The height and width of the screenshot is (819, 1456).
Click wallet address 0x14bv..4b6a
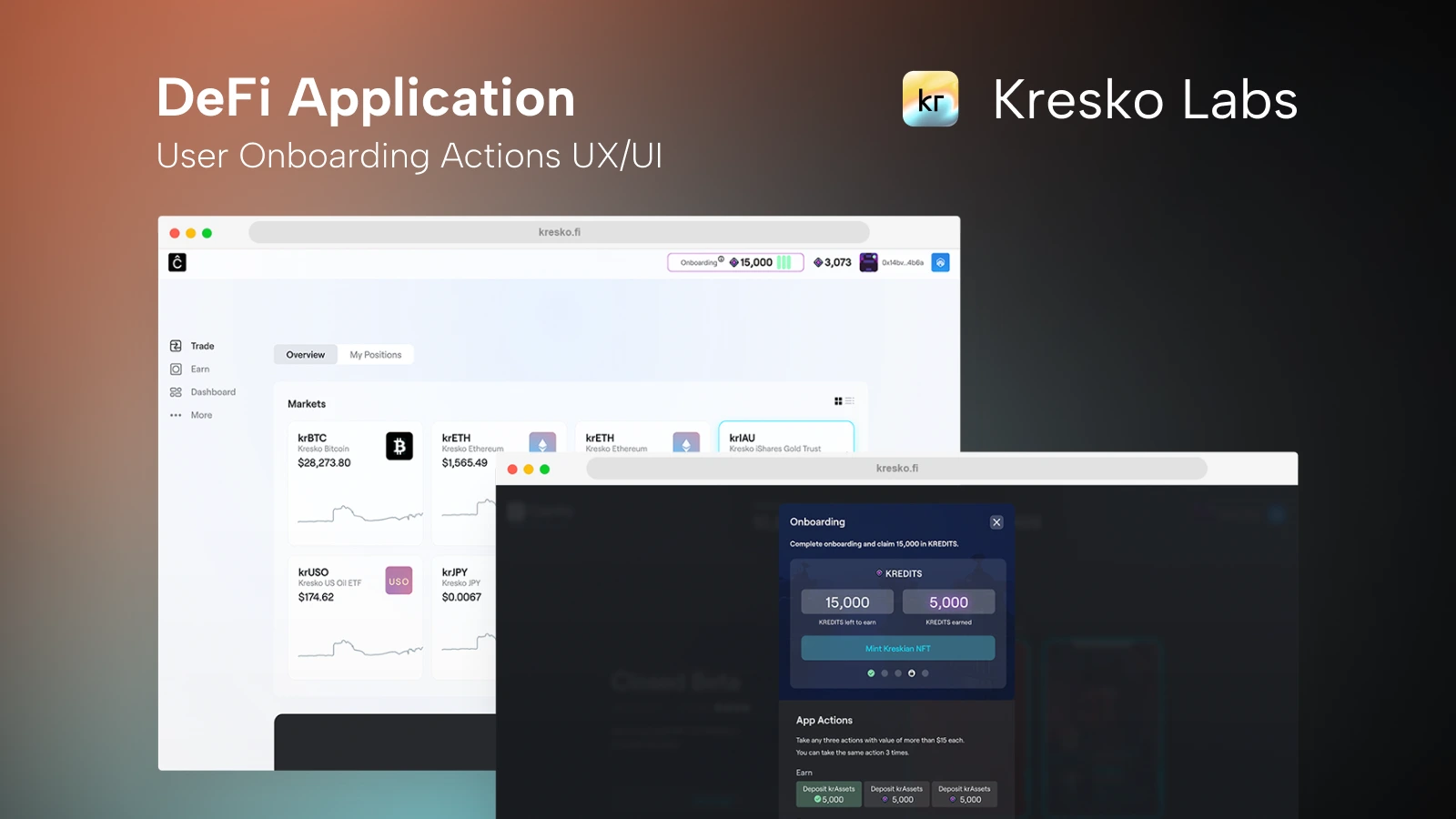point(903,262)
